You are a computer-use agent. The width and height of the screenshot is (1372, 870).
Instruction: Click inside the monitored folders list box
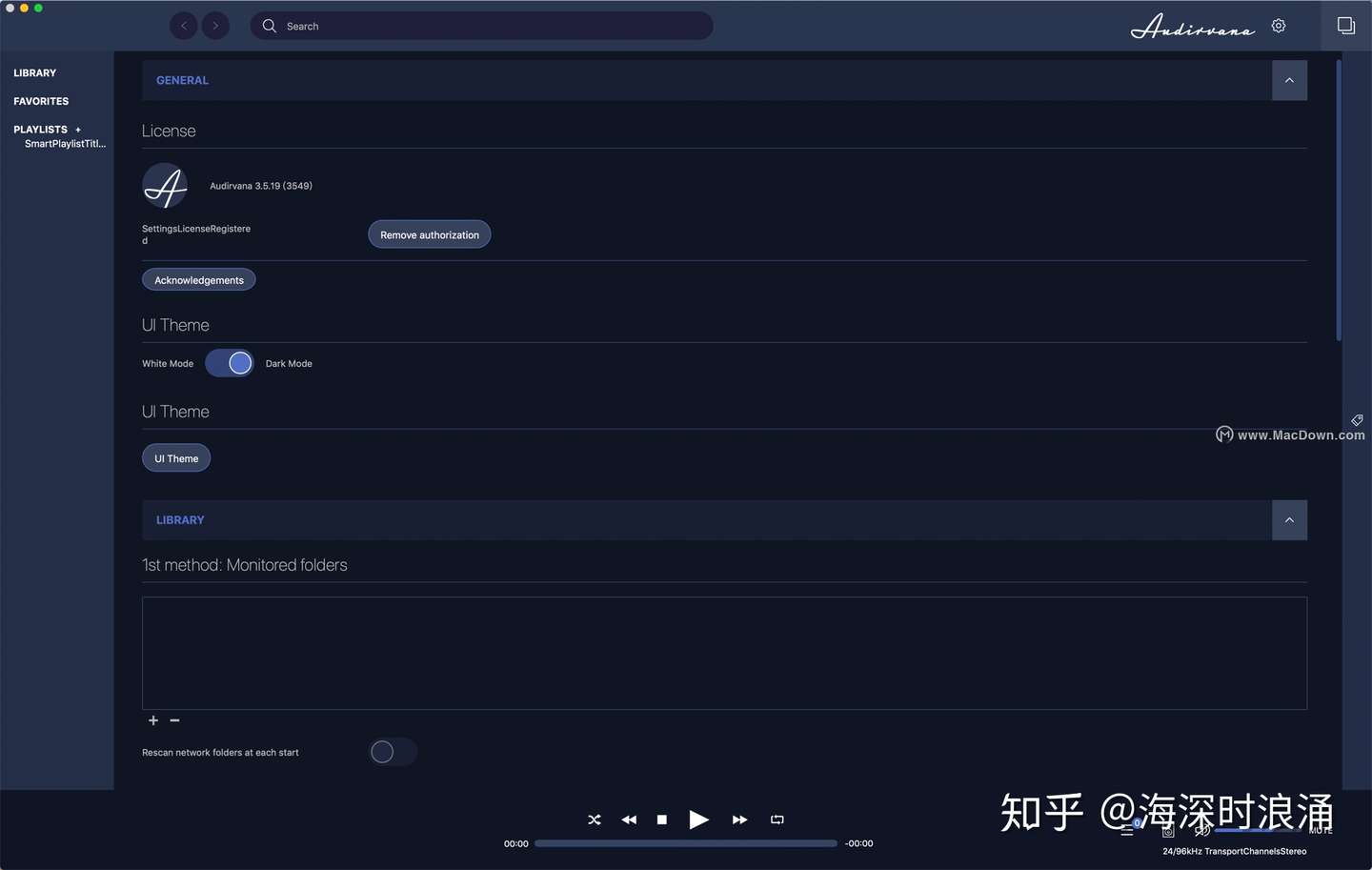tap(724, 654)
